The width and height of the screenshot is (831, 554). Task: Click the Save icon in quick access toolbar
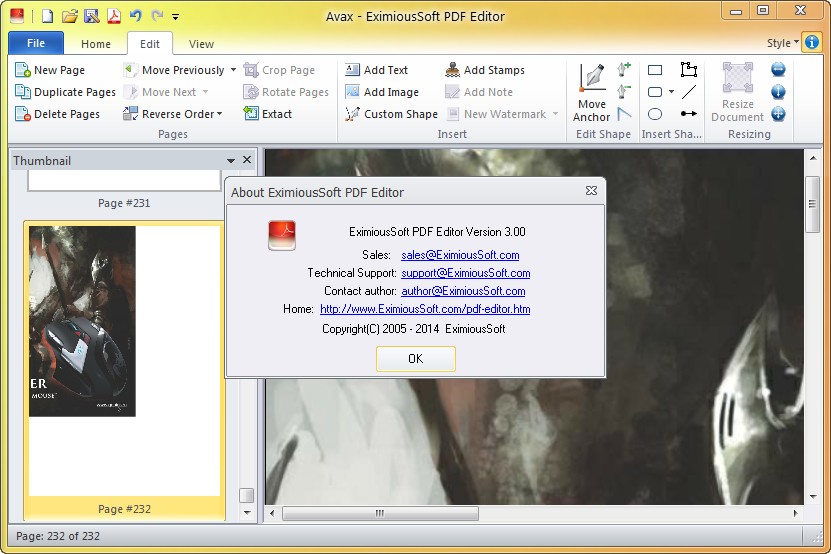pos(92,16)
